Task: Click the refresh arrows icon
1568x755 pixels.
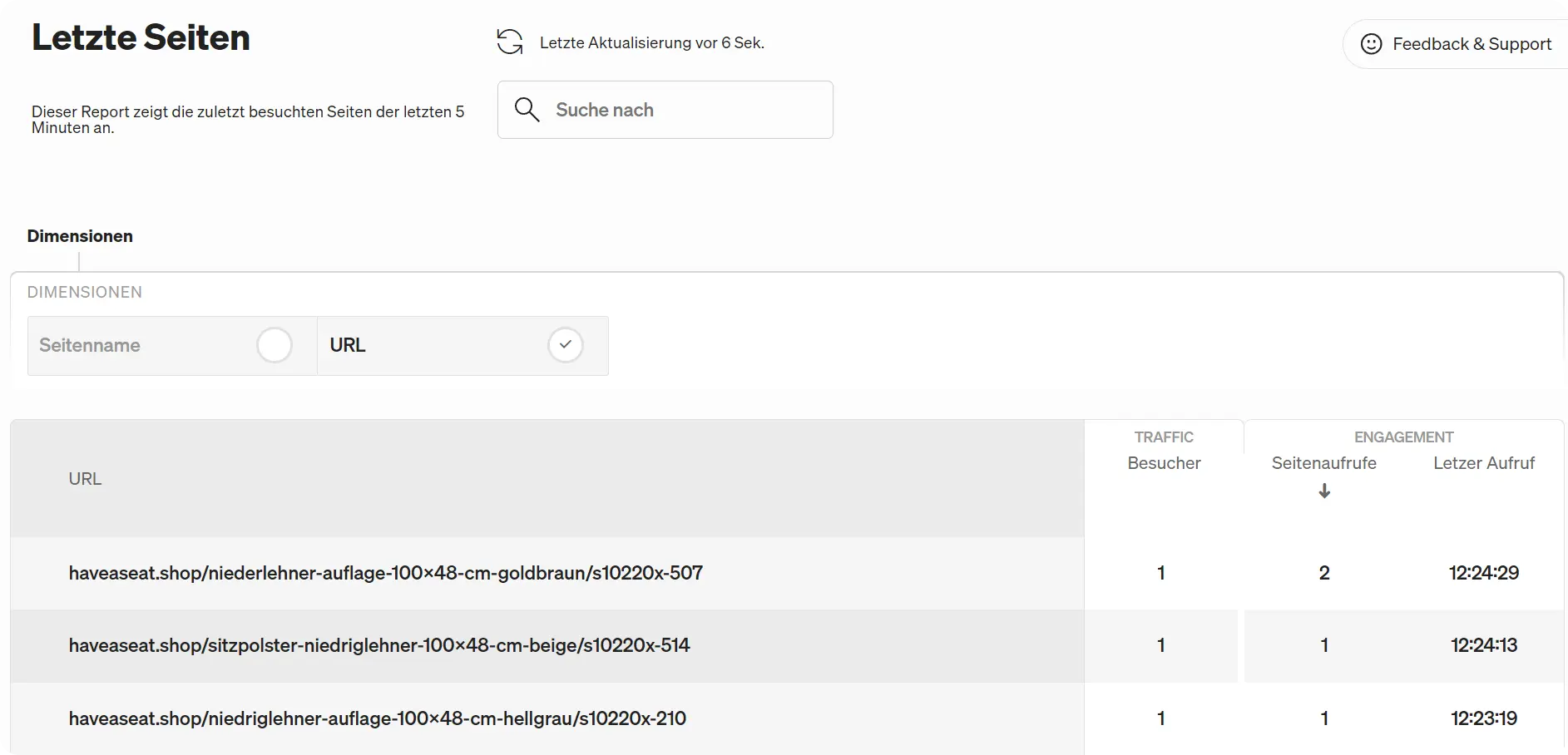Action: pos(510,42)
